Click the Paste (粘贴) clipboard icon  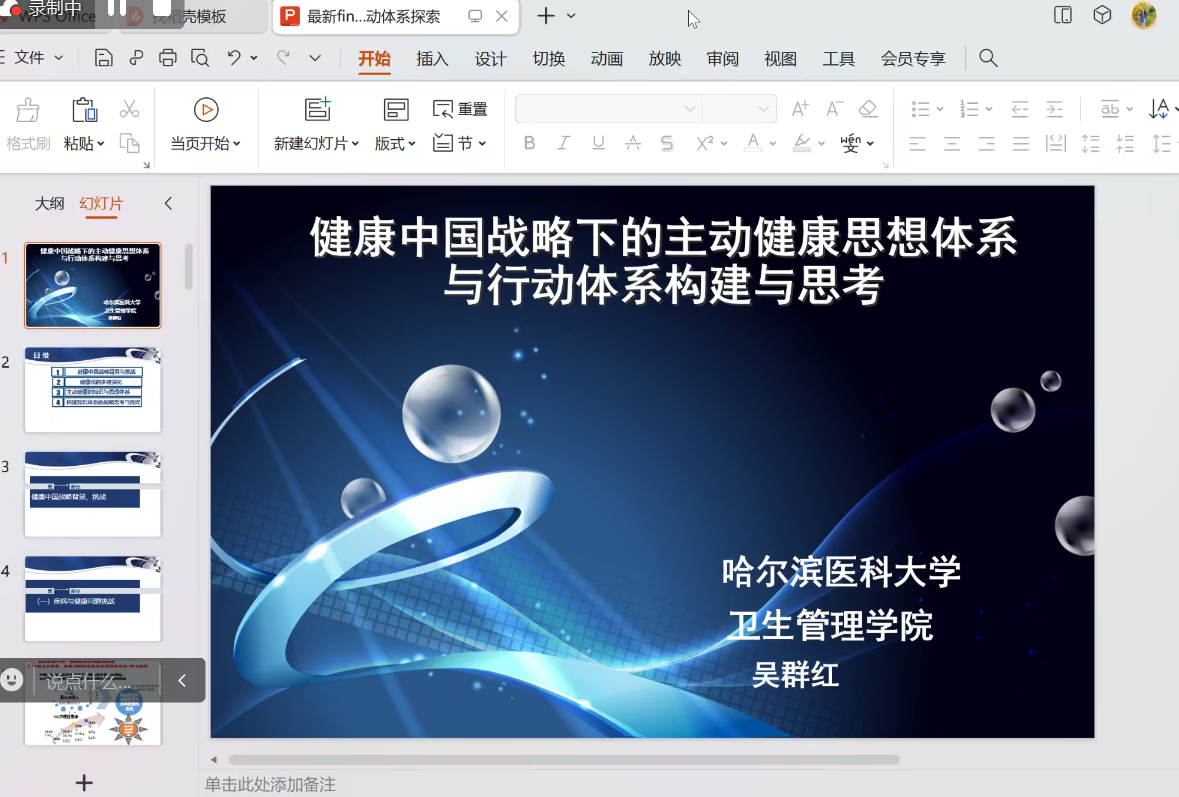(84, 110)
